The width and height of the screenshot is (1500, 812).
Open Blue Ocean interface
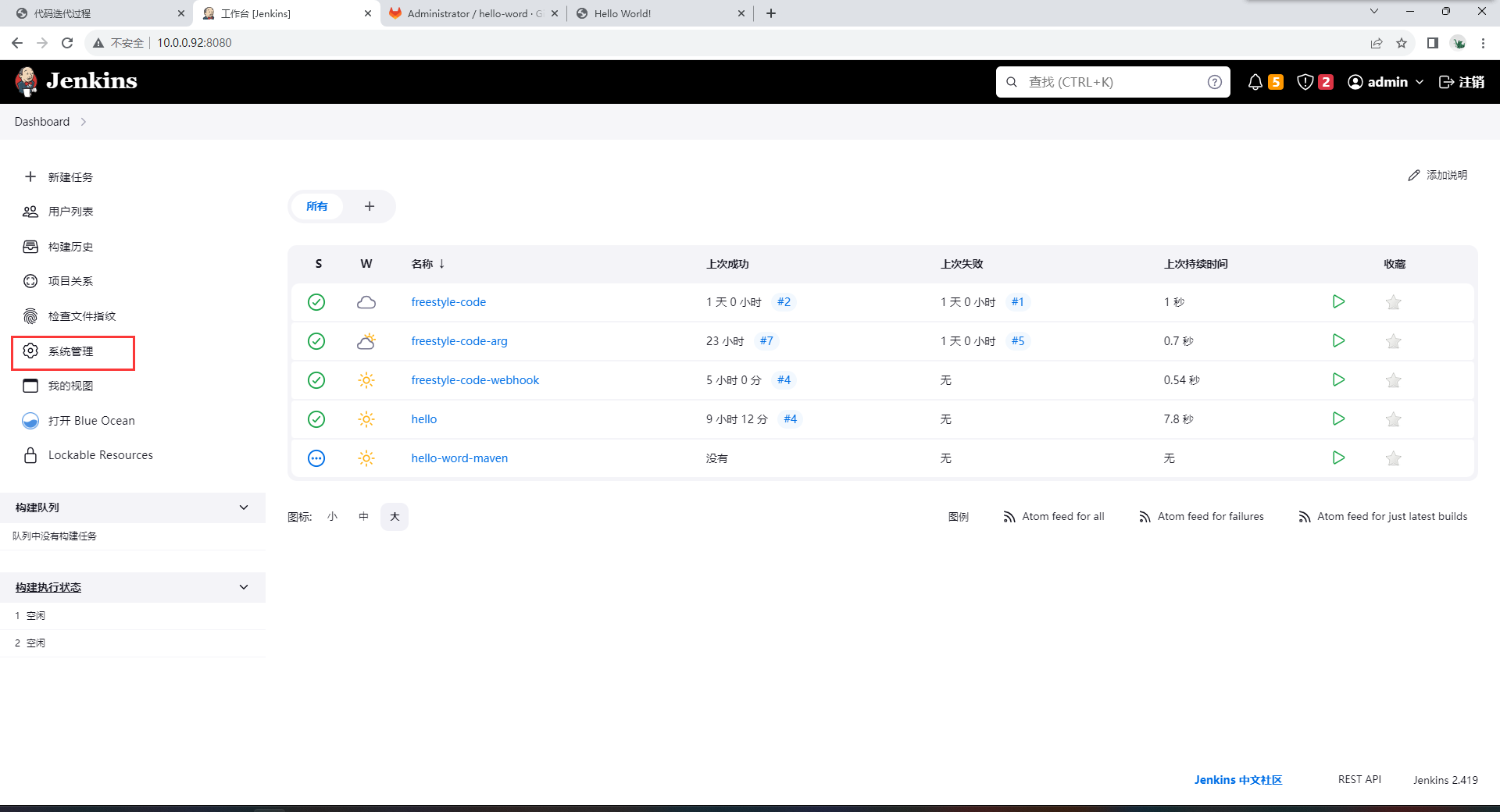[x=79, y=421]
